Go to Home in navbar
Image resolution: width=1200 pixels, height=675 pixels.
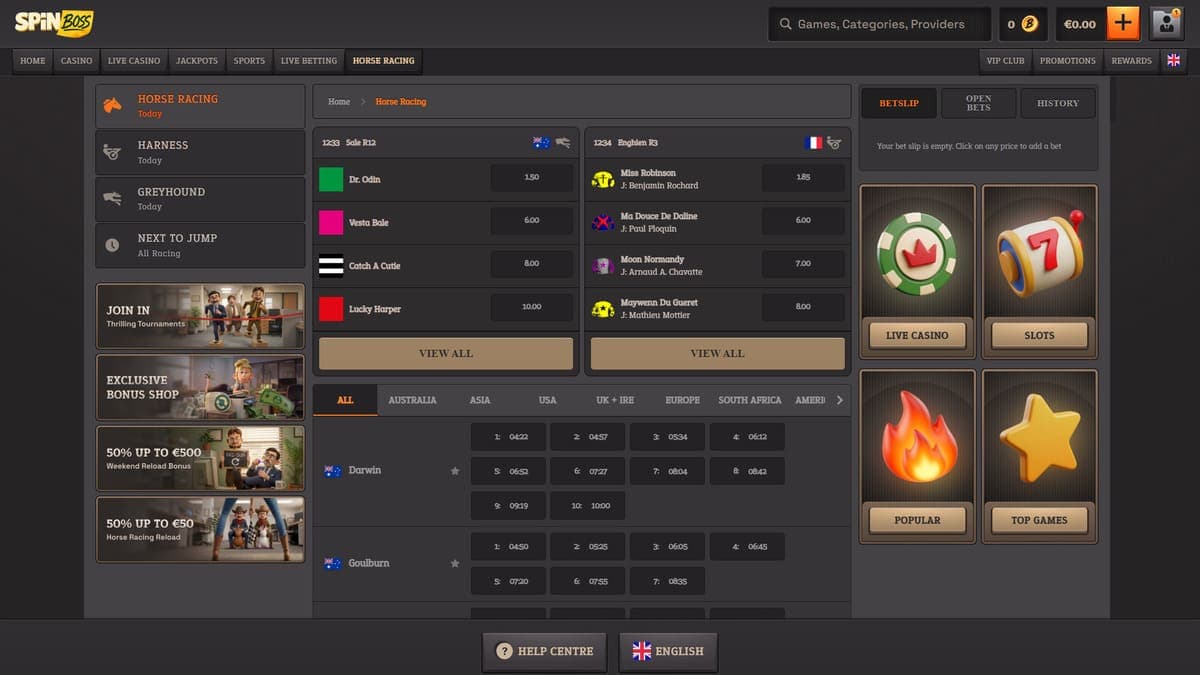[33, 61]
